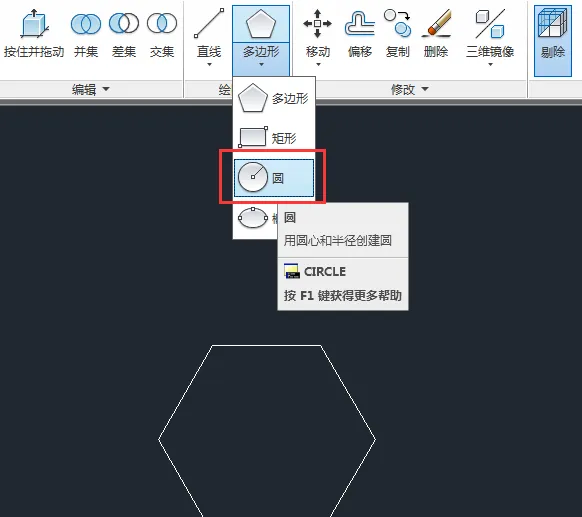The image size is (582, 517).
Task: Click the 3D Mirror (三维镜像) icon
Action: click(x=490, y=24)
